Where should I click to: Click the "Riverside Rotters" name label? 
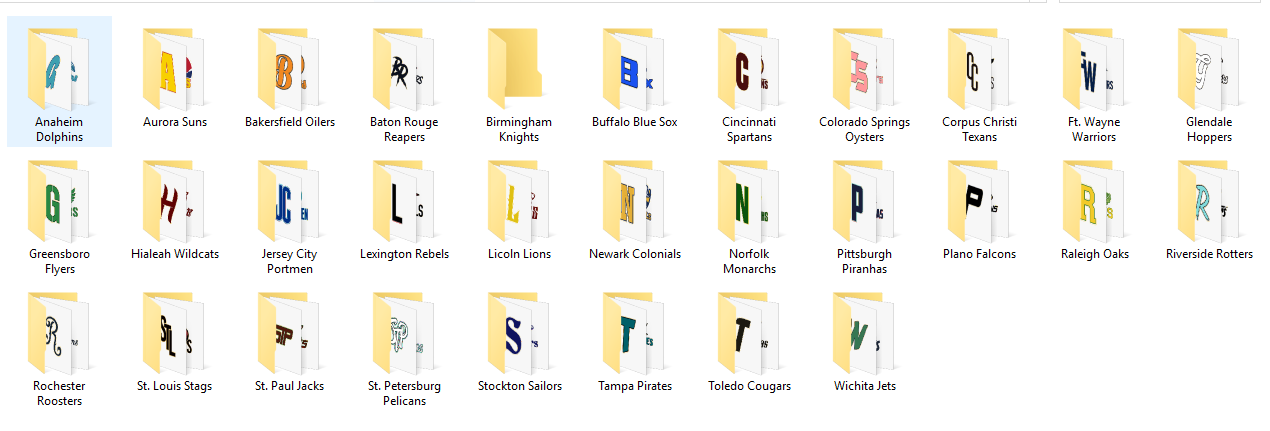pyautogui.click(x=1209, y=254)
